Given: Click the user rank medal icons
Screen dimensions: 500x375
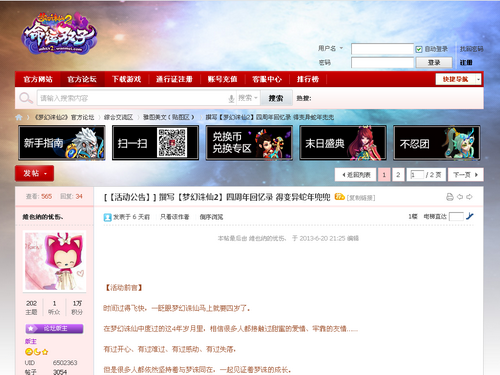Looking at the screenshot, I should pos(37,352).
